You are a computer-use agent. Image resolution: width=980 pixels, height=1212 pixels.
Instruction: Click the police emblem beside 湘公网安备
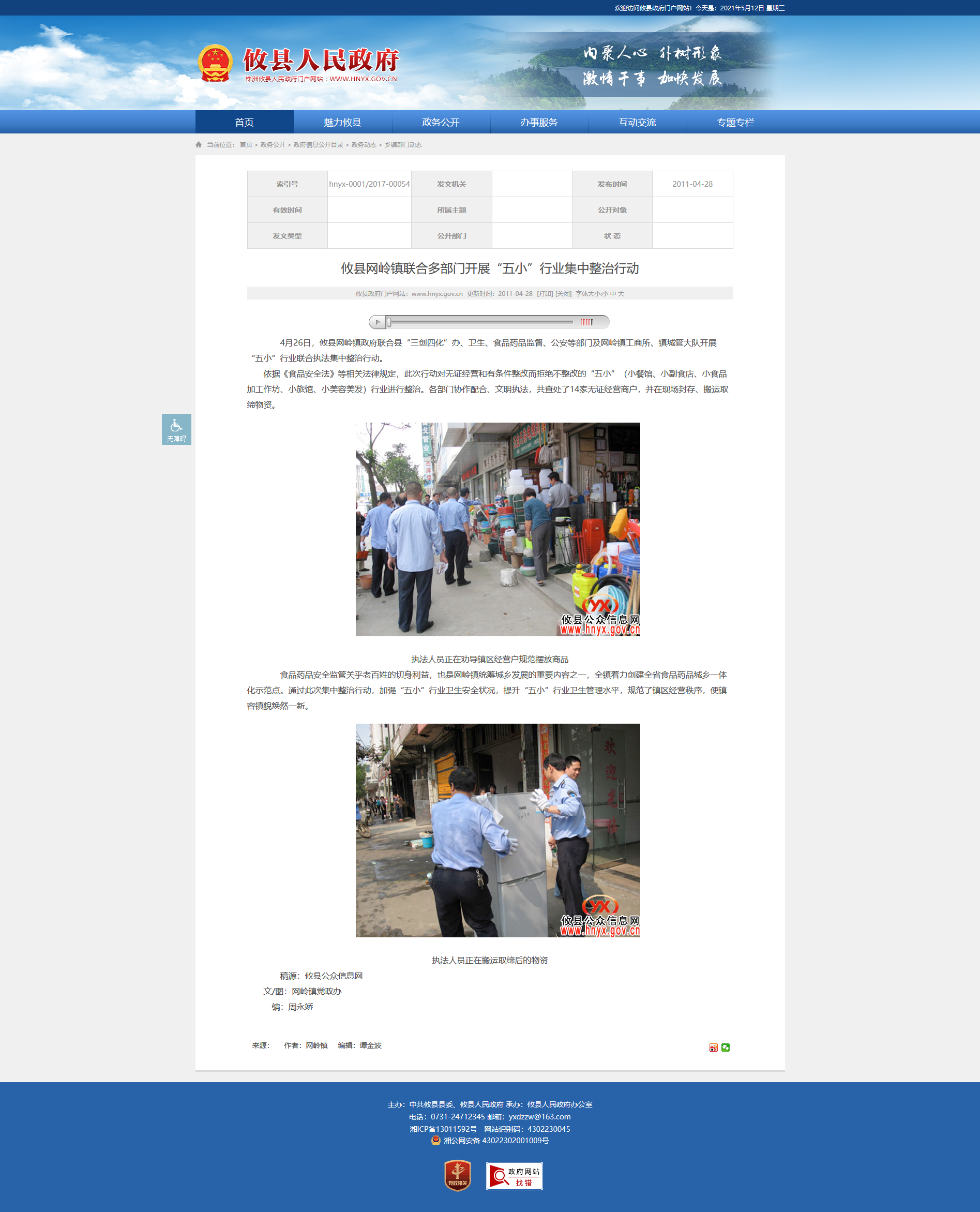click(x=436, y=1140)
